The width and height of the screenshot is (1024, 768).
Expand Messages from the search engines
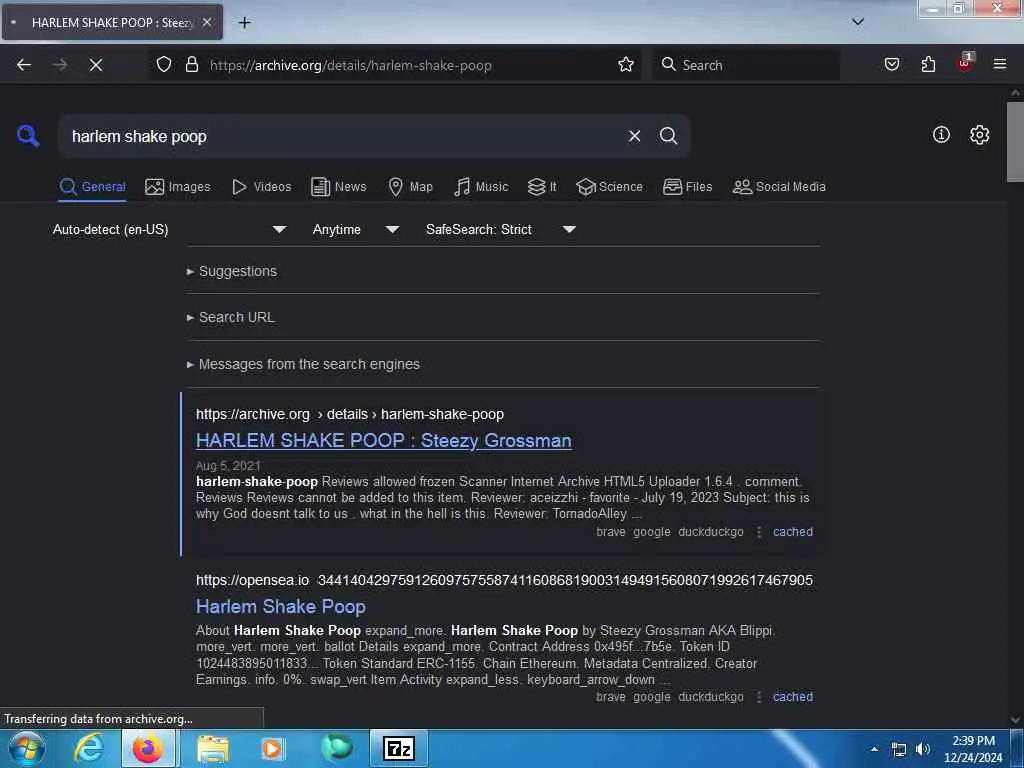(x=303, y=364)
